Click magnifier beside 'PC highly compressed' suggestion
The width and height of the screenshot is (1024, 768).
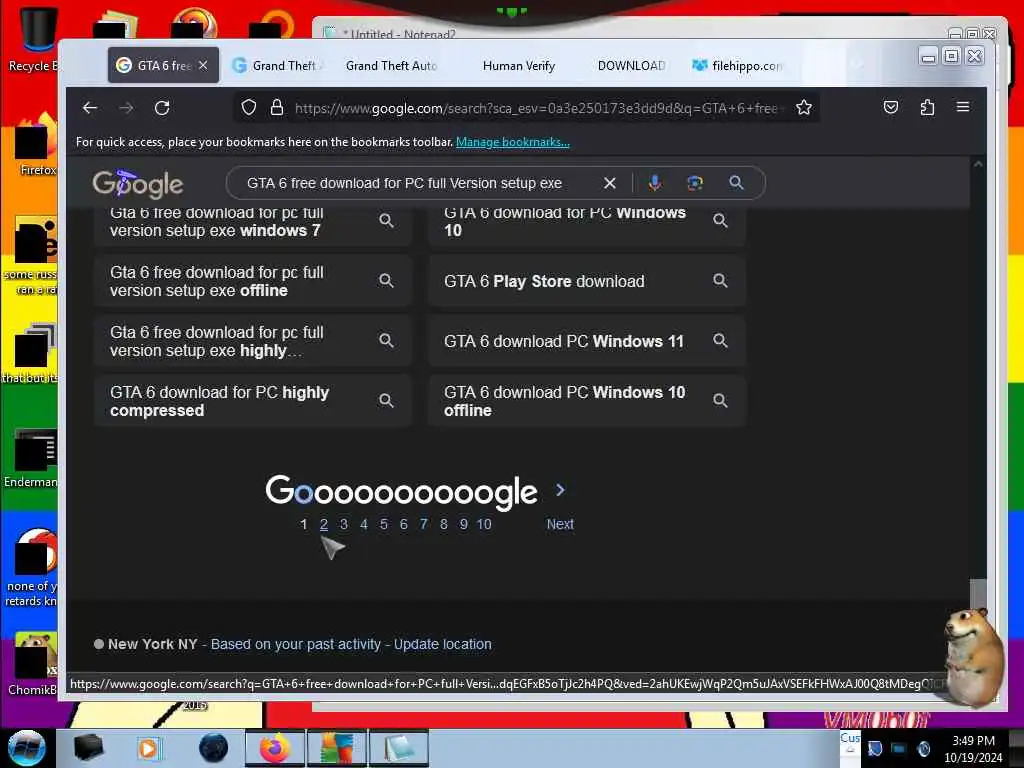387,401
